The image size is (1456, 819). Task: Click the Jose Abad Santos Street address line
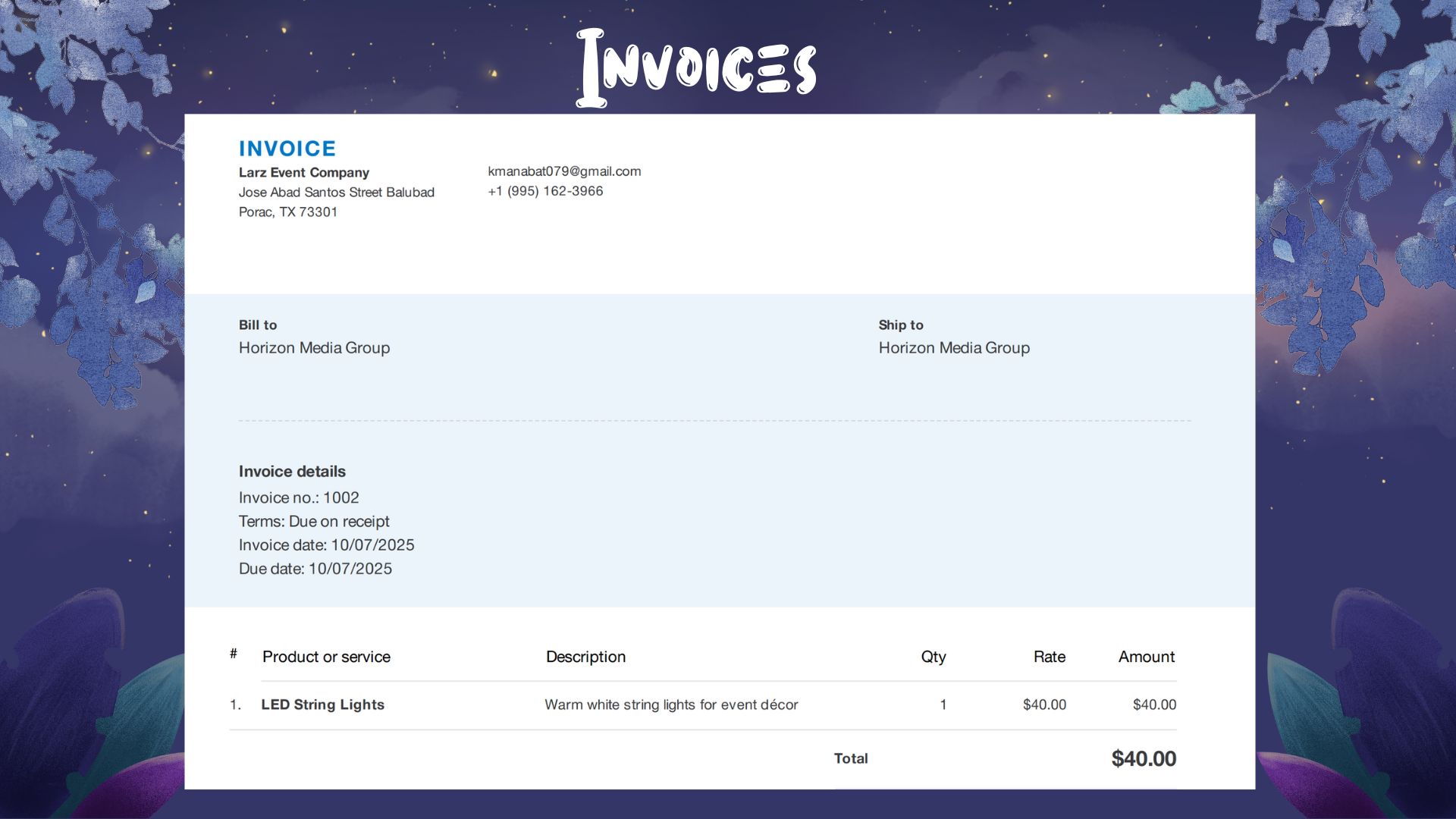(x=336, y=193)
